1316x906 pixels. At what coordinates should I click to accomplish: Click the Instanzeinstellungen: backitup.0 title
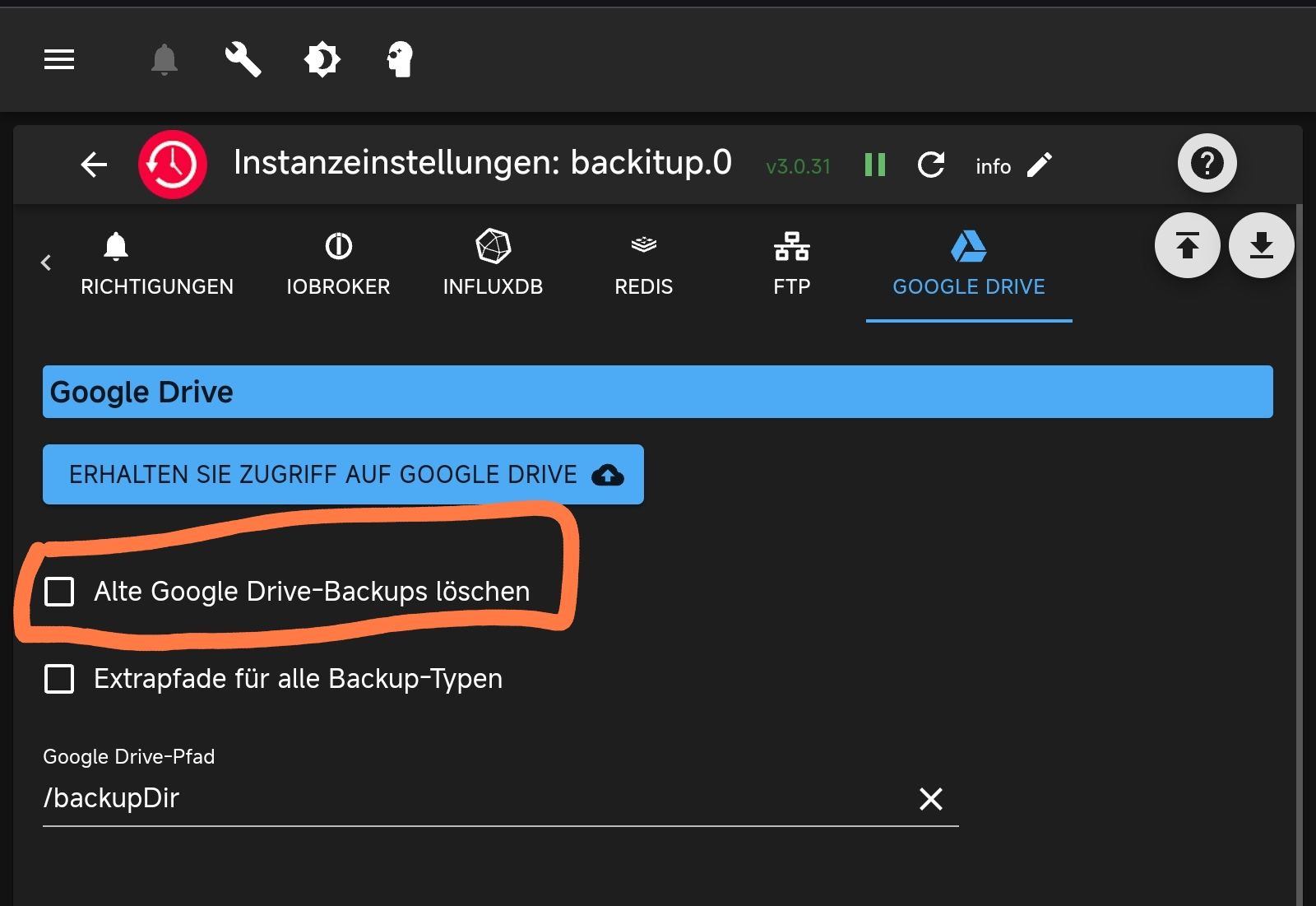tap(483, 162)
